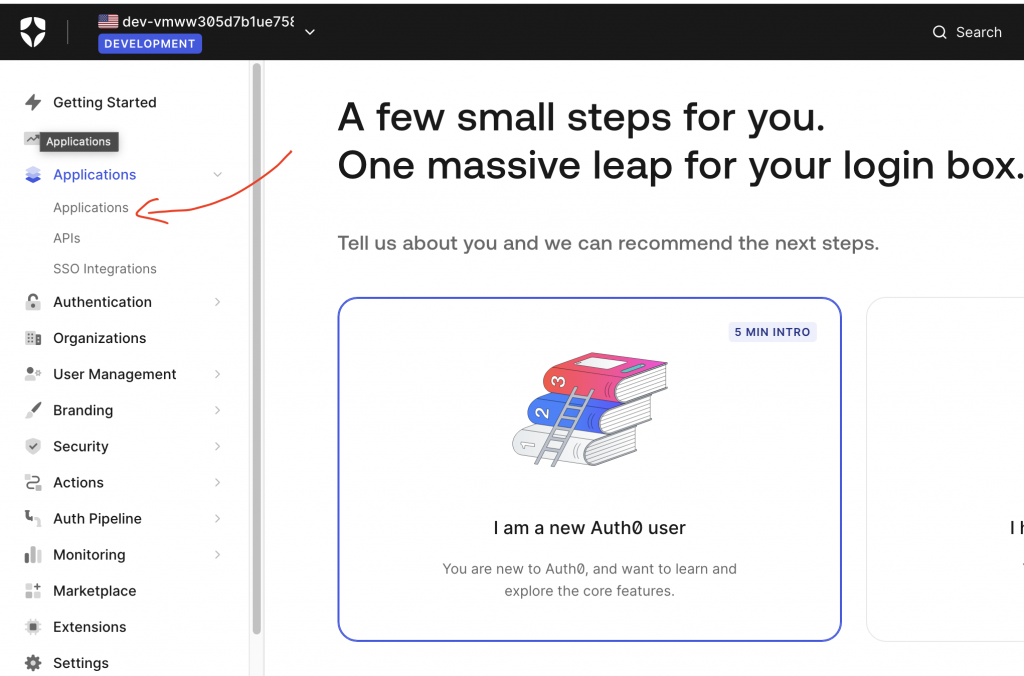Image resolution: width=1024 pixels, height=676 pixels.
Task: Click the tenant name dev-vmww305d7b1ue75
Action: pyautogui.click(x=208, y=22)
